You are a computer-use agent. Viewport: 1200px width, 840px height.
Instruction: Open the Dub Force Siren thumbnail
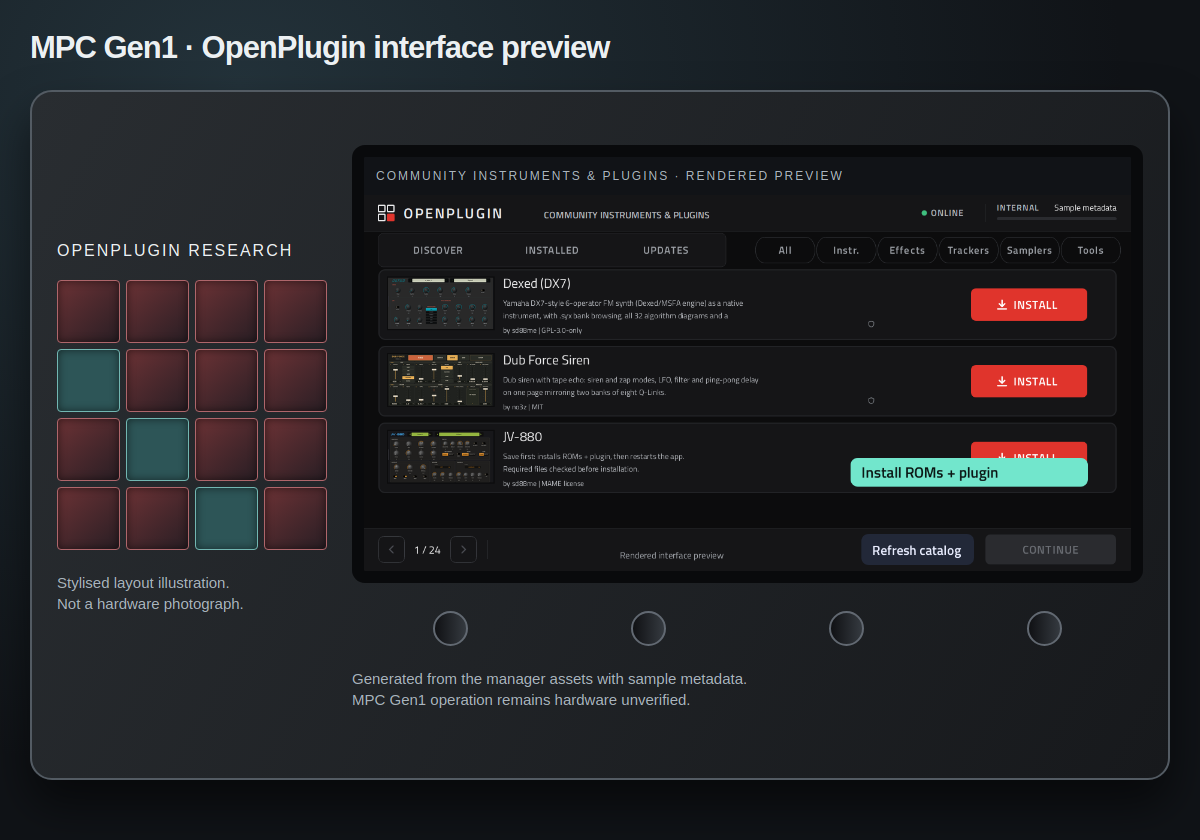coord(441,381)
